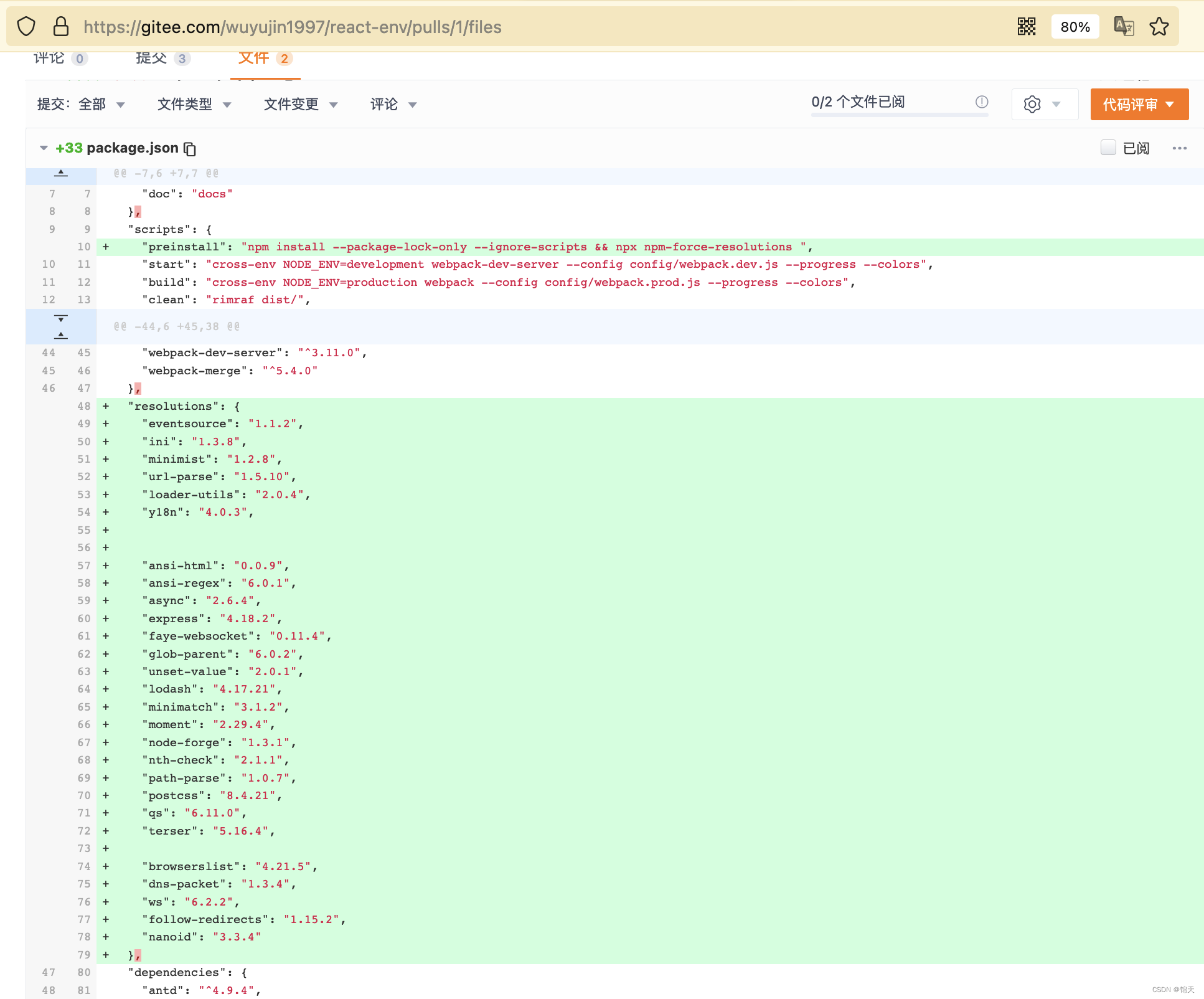Click the "terser": "5.16.4" line
The image size is (1204, 999).
point(209,831)
